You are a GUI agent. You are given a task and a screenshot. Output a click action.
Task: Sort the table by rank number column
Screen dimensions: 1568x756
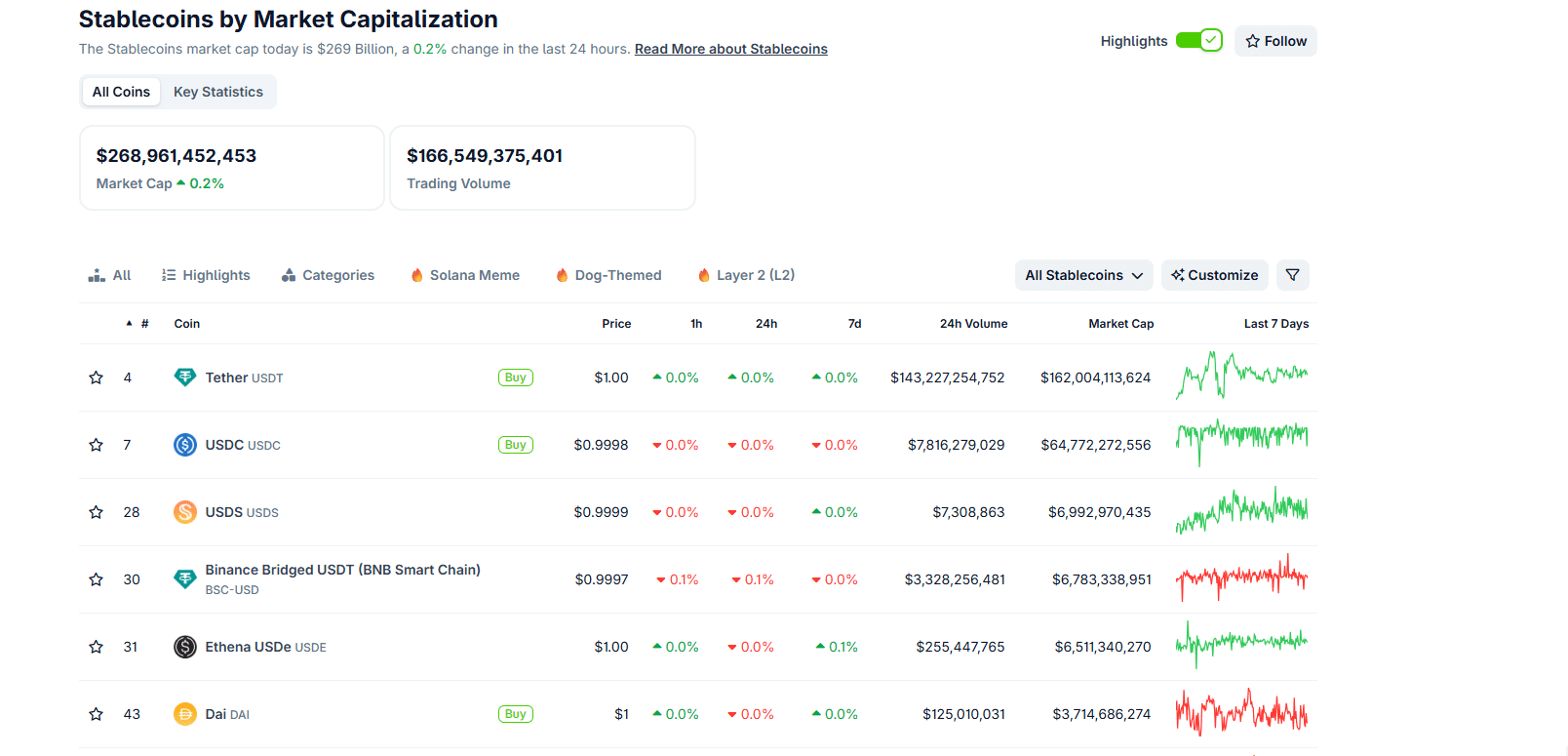[143, 324]
